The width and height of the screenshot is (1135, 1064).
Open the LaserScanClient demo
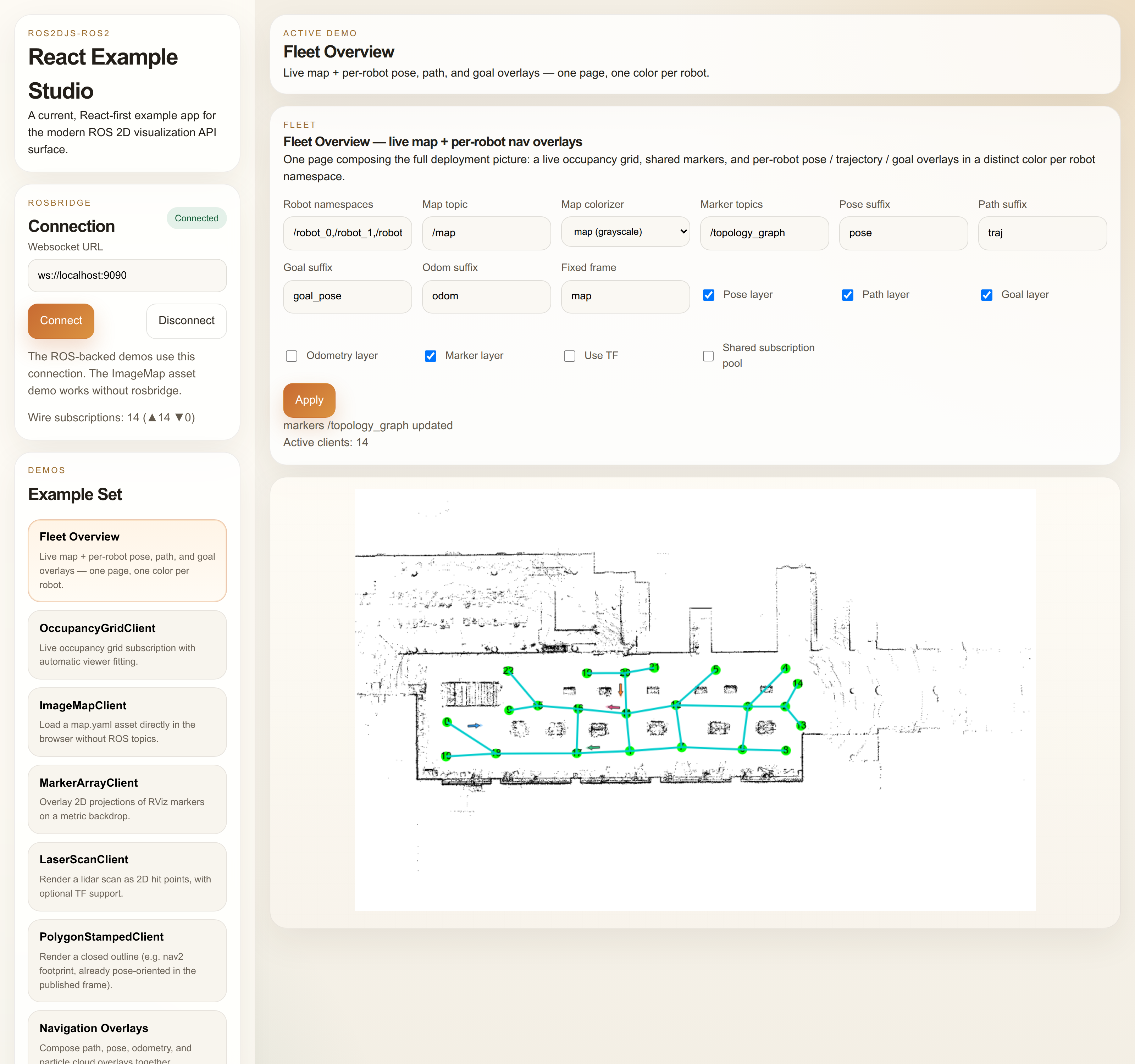127,877
